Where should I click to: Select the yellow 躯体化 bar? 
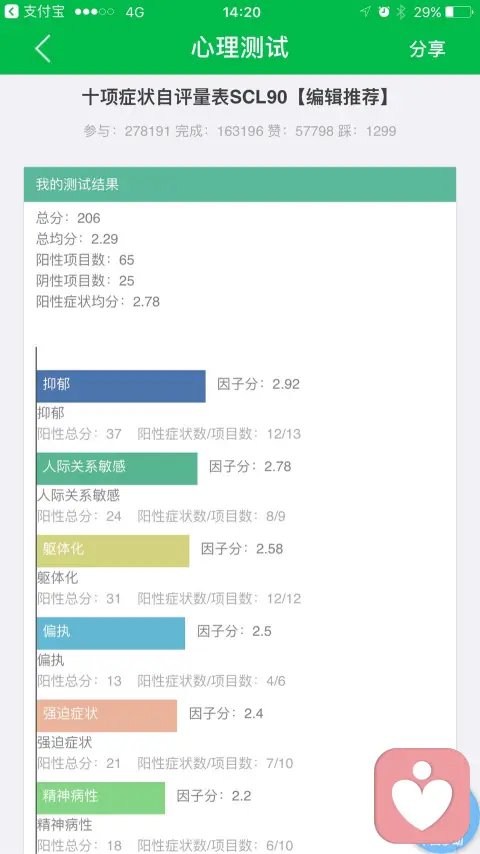[x=113, y=551]
